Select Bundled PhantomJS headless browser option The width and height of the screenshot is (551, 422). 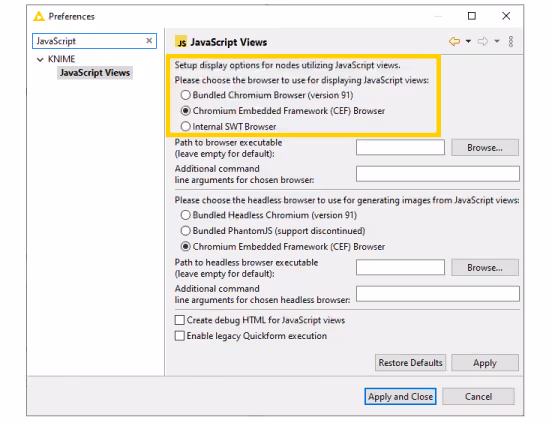tap(186, 231)
